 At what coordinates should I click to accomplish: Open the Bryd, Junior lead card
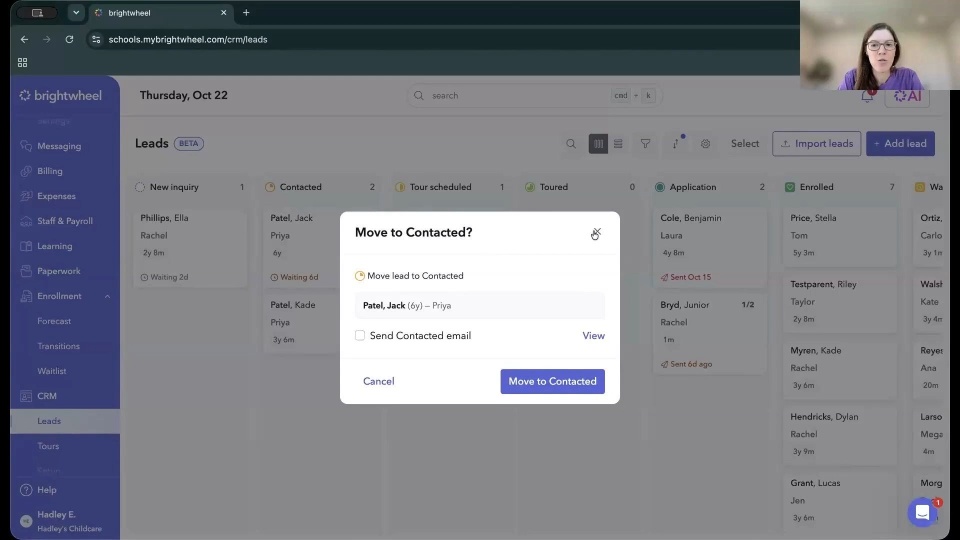coord(710,334)
